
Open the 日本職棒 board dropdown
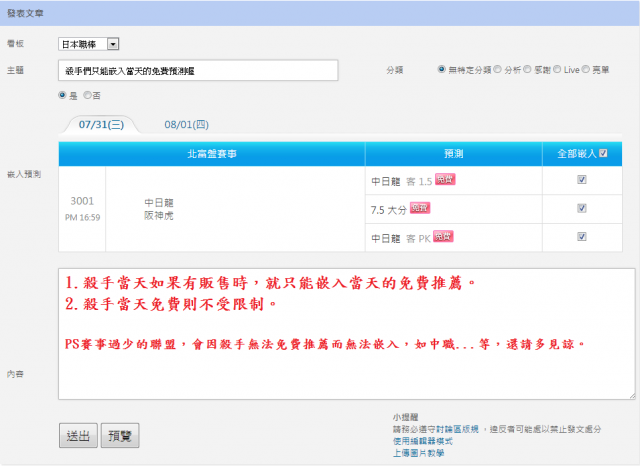pyautogui.click(x=89, y=44)
